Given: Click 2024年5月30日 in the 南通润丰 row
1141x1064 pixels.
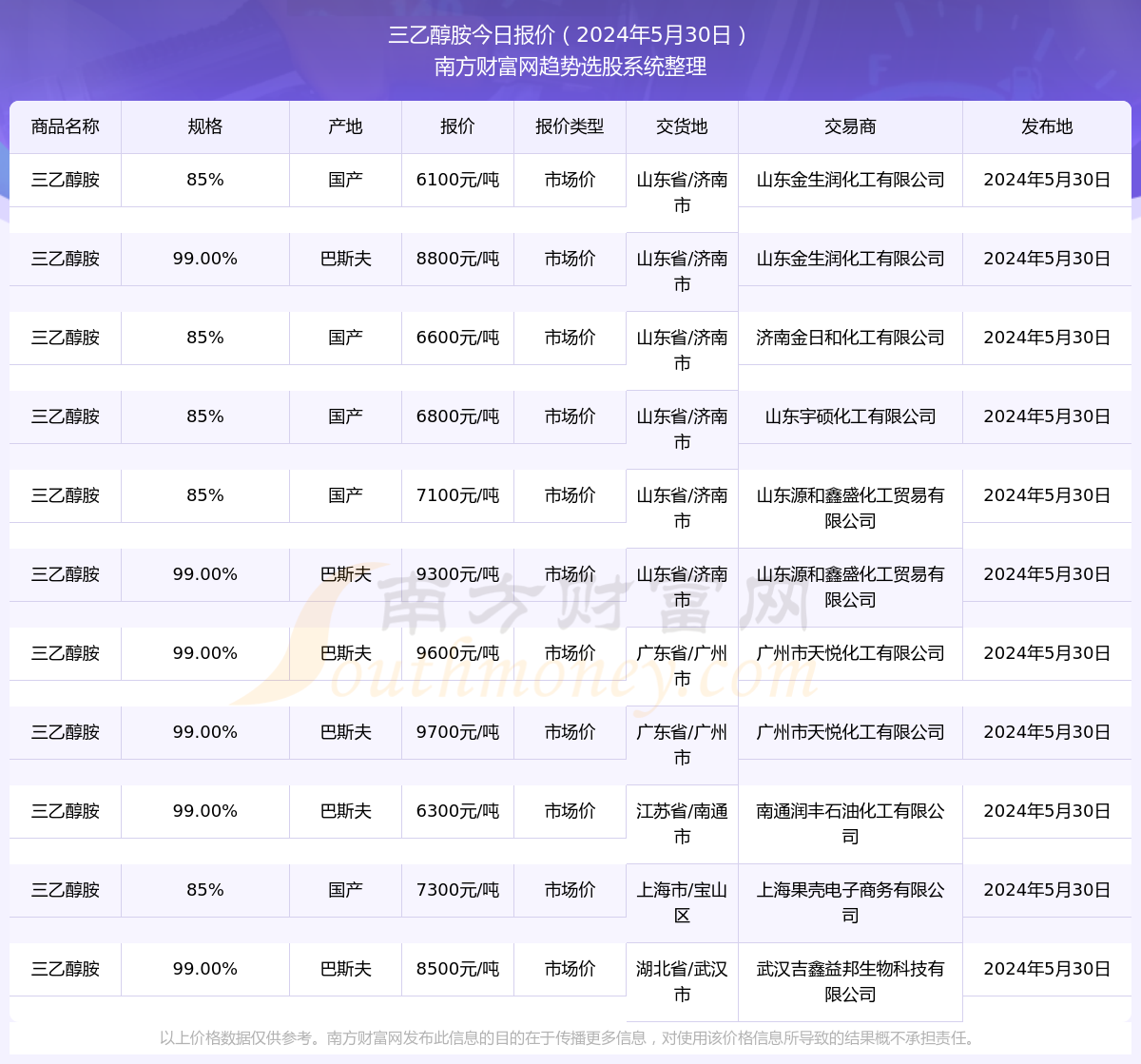Looking at the screenshot, I should coord(1047,811).
